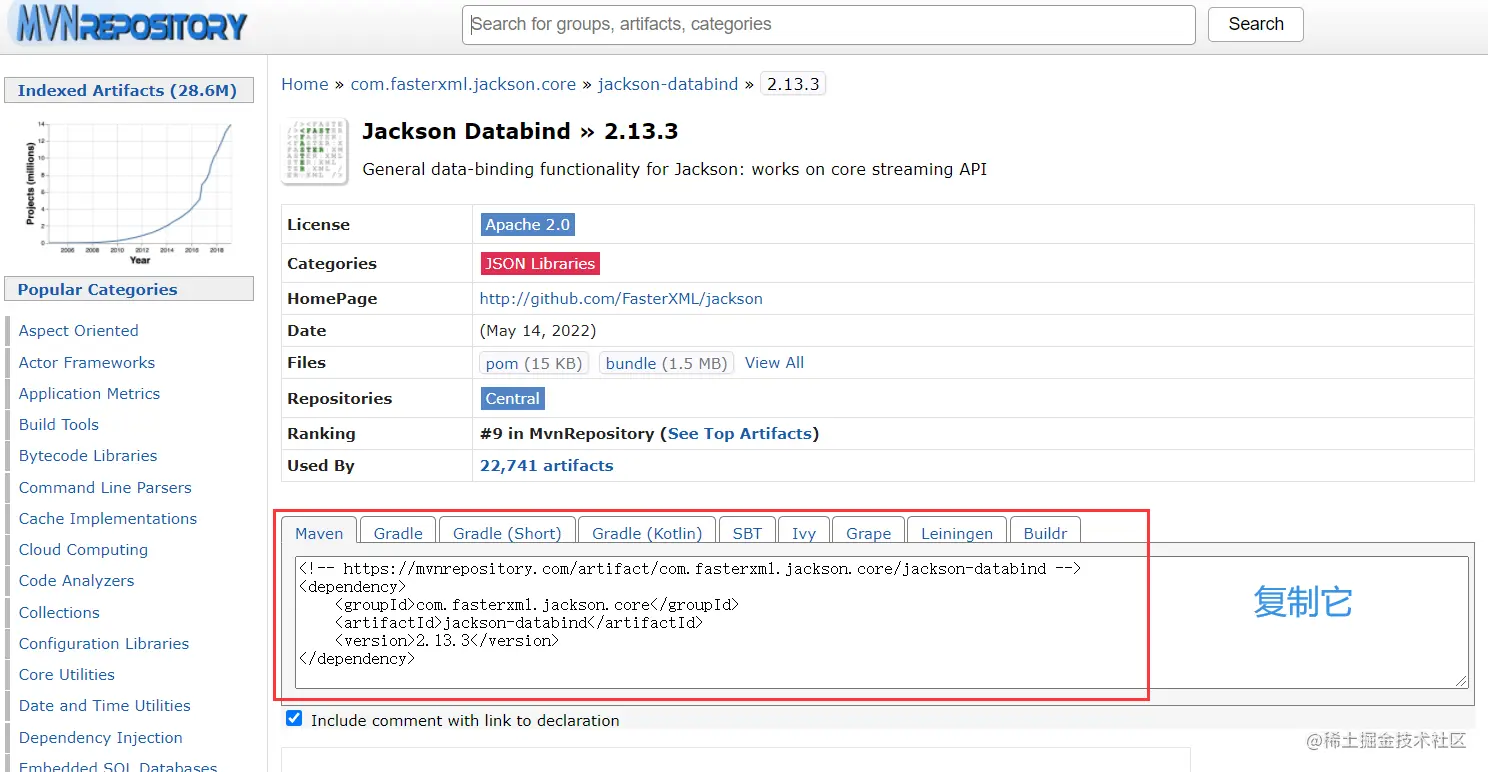This screenshot has height=772, width=1488.
Task: Click the 2.13.3 version breadcrumb
Action: [x=793, y=84]
